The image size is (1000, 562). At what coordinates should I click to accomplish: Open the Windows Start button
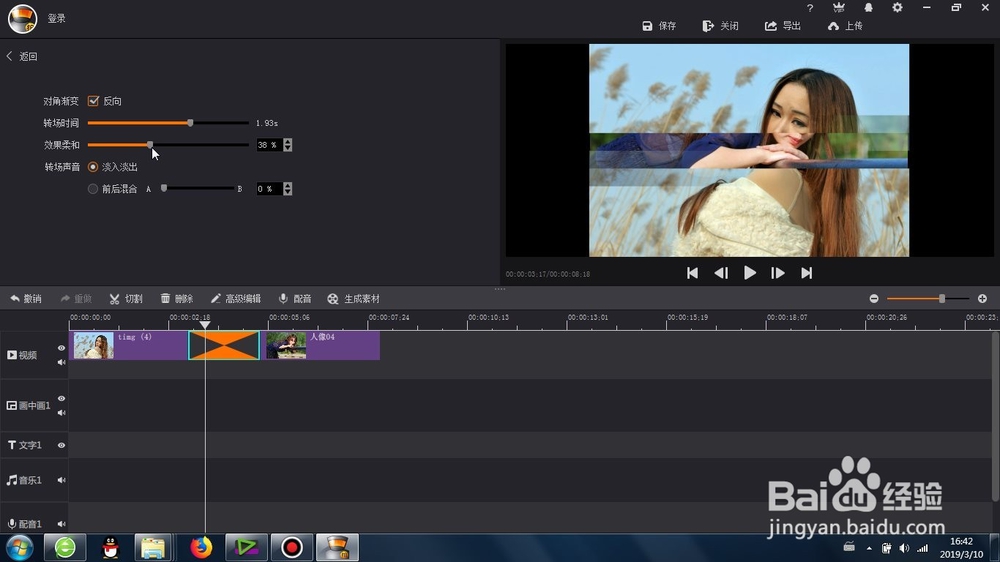(20, 547)
